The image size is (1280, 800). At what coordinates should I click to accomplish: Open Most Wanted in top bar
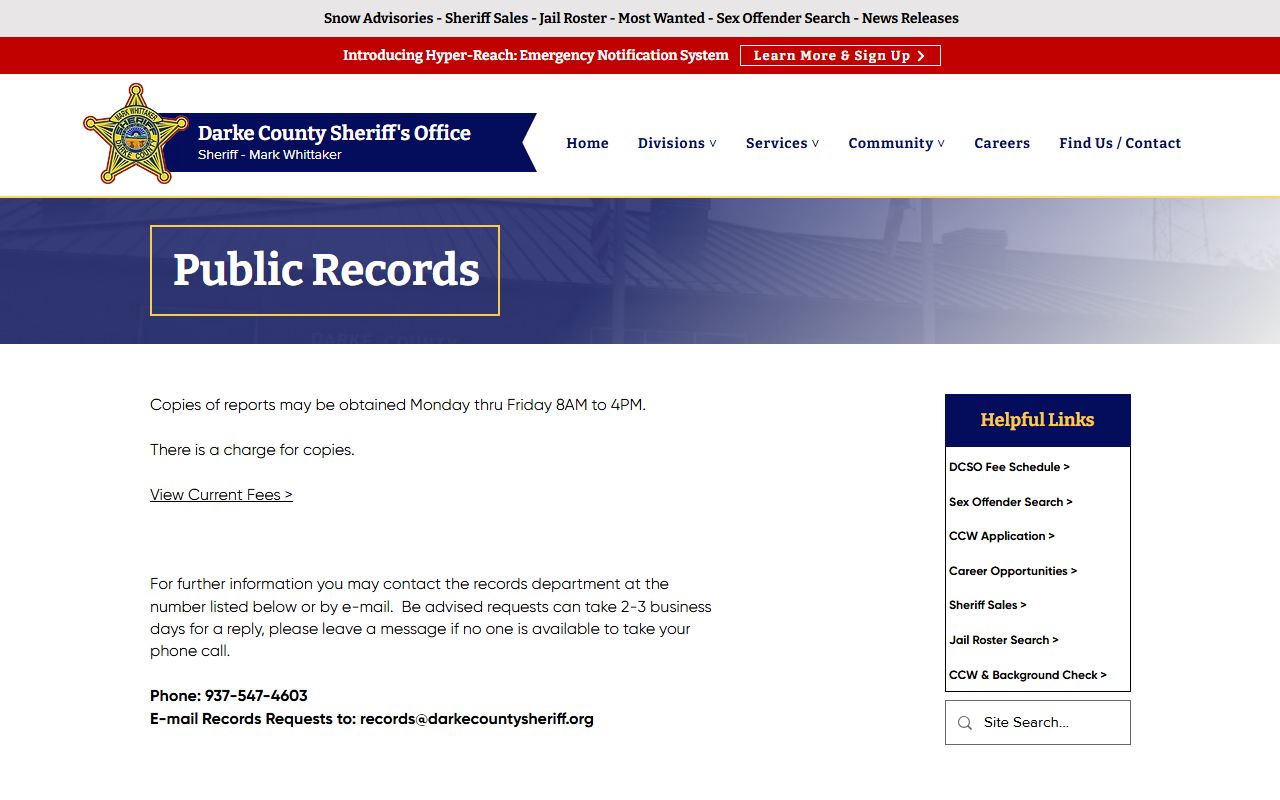coord(661,18)
